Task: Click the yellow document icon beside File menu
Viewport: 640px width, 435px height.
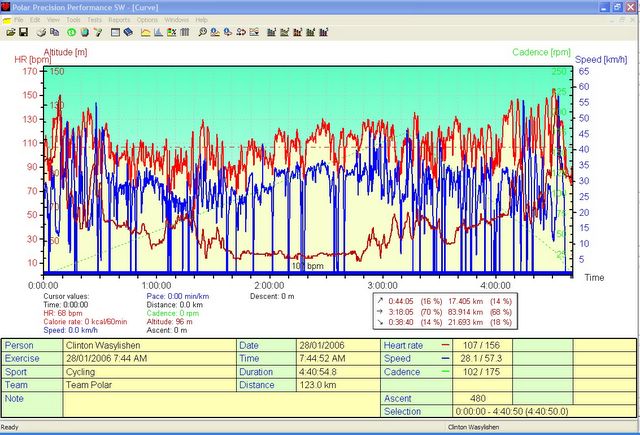Action: click(7, 20)
